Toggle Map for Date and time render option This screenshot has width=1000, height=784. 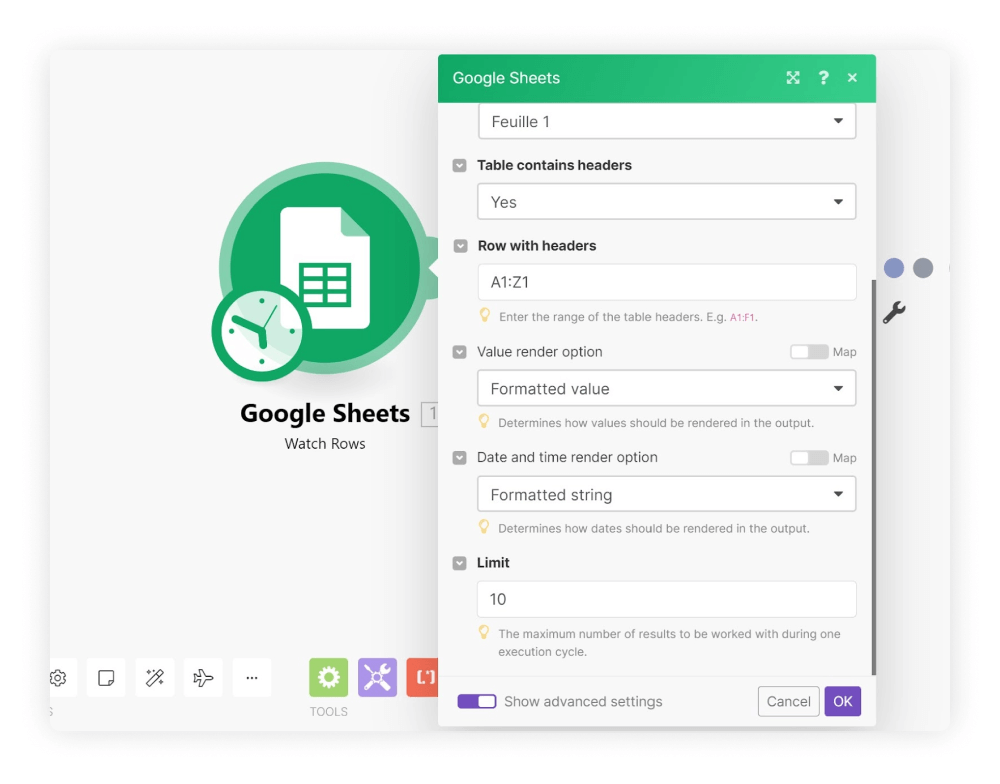pos(809,458)
